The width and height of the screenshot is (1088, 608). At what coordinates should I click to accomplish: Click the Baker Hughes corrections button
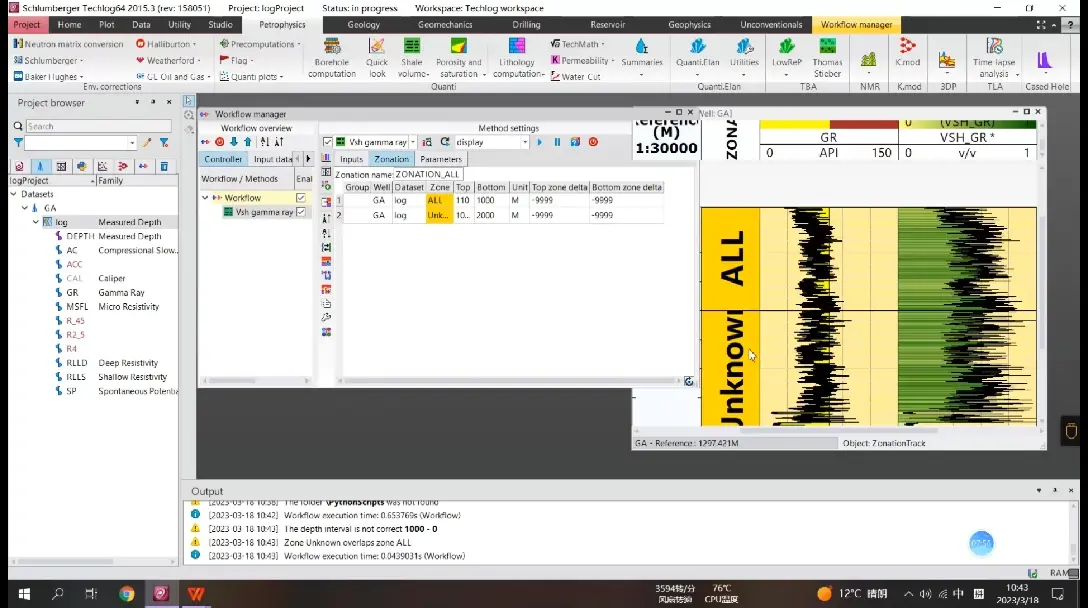(x=49, y=76)
